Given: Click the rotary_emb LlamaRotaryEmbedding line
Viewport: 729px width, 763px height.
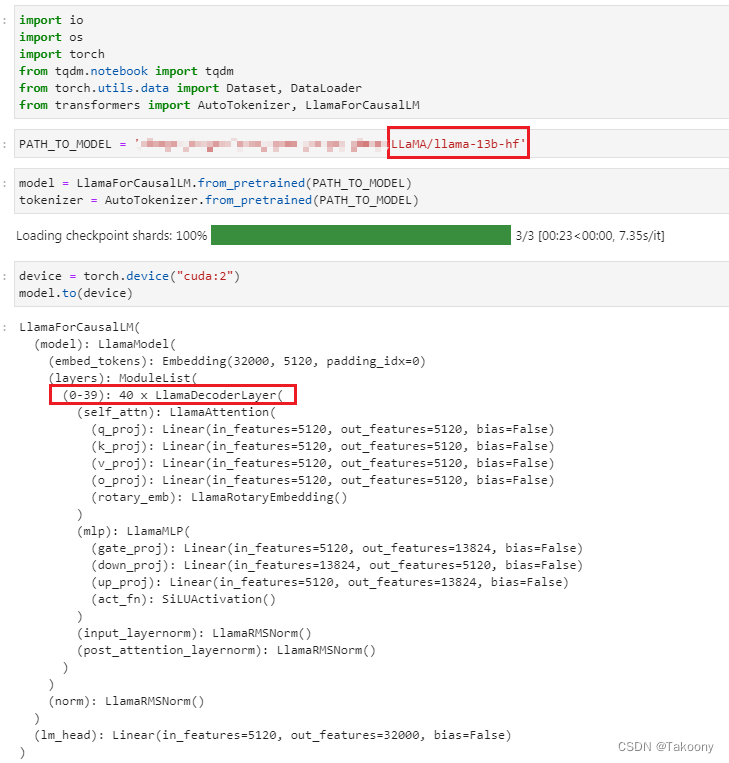Looking at the screenshot, I should pos(219,497).
